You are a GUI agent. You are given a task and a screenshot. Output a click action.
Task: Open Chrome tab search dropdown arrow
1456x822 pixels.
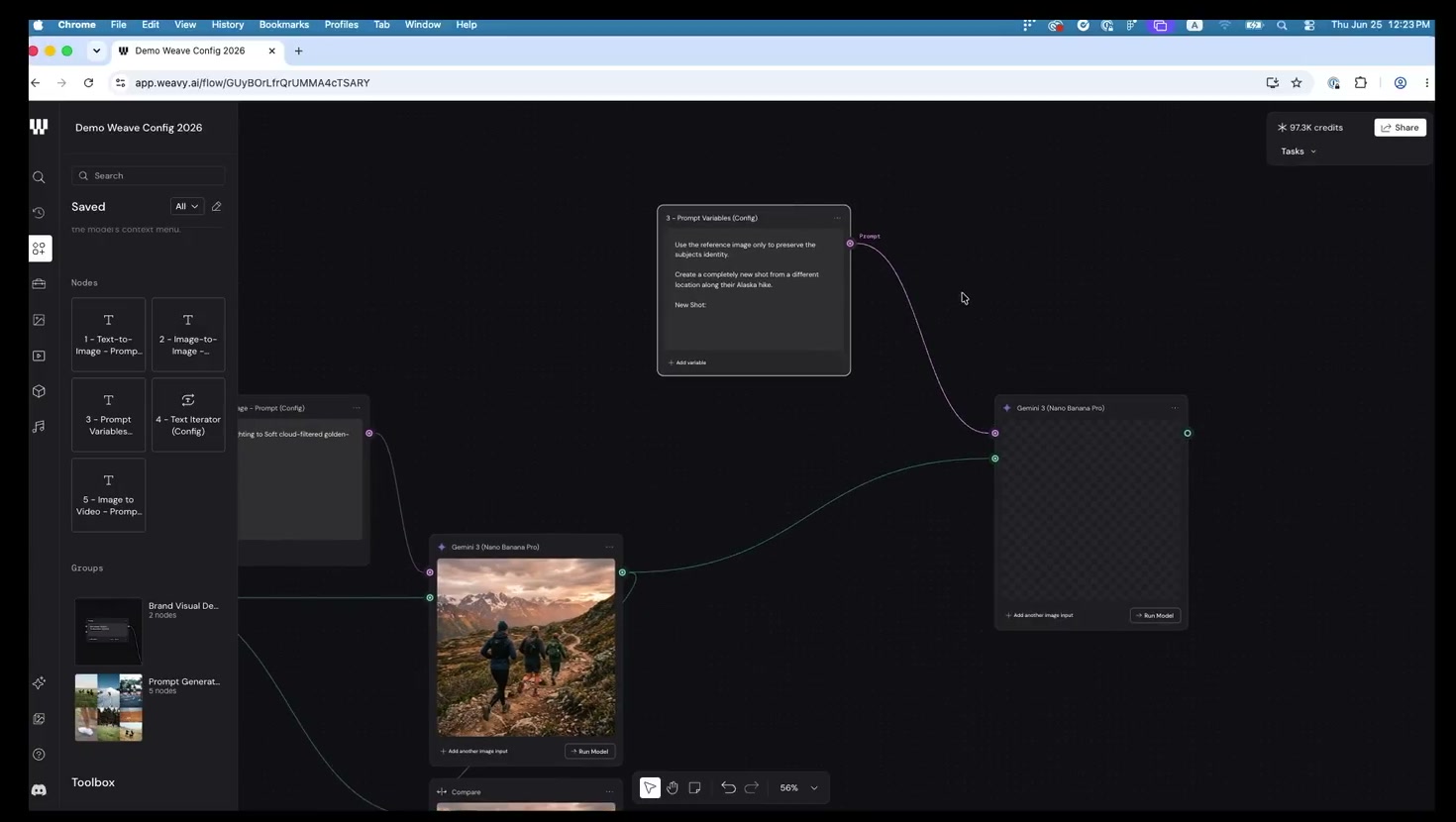point(96,51)
